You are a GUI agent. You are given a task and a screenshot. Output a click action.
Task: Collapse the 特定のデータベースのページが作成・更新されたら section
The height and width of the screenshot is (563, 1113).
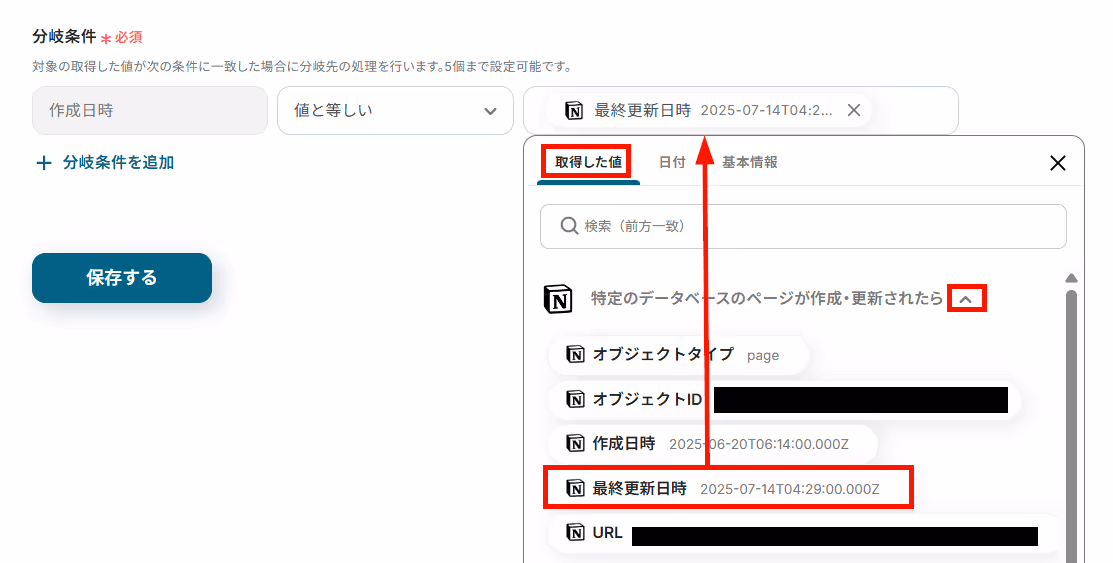[965, 300]
